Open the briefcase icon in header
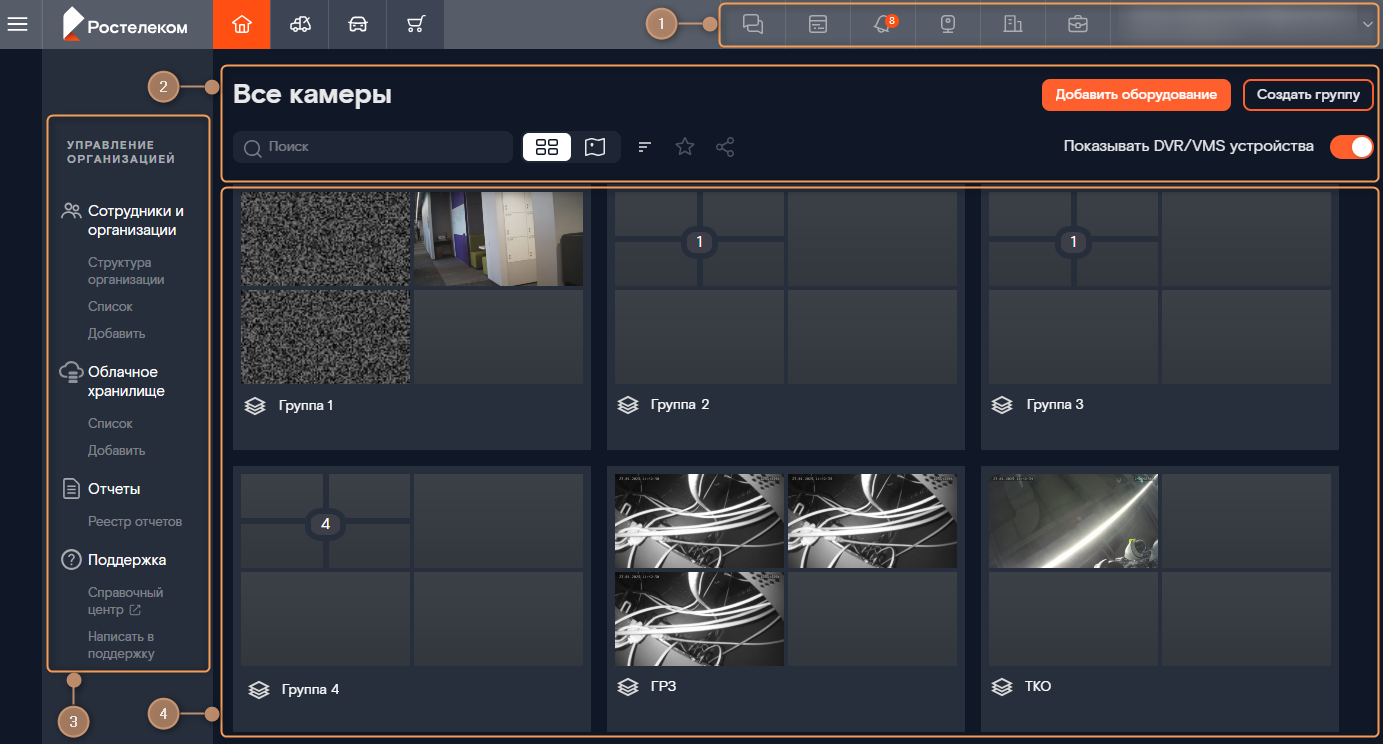Viewport: 1383px width, 744px height. [1078, 25]
